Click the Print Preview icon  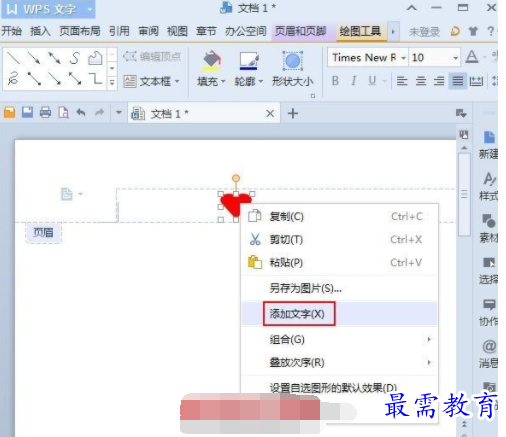point(63,113)
